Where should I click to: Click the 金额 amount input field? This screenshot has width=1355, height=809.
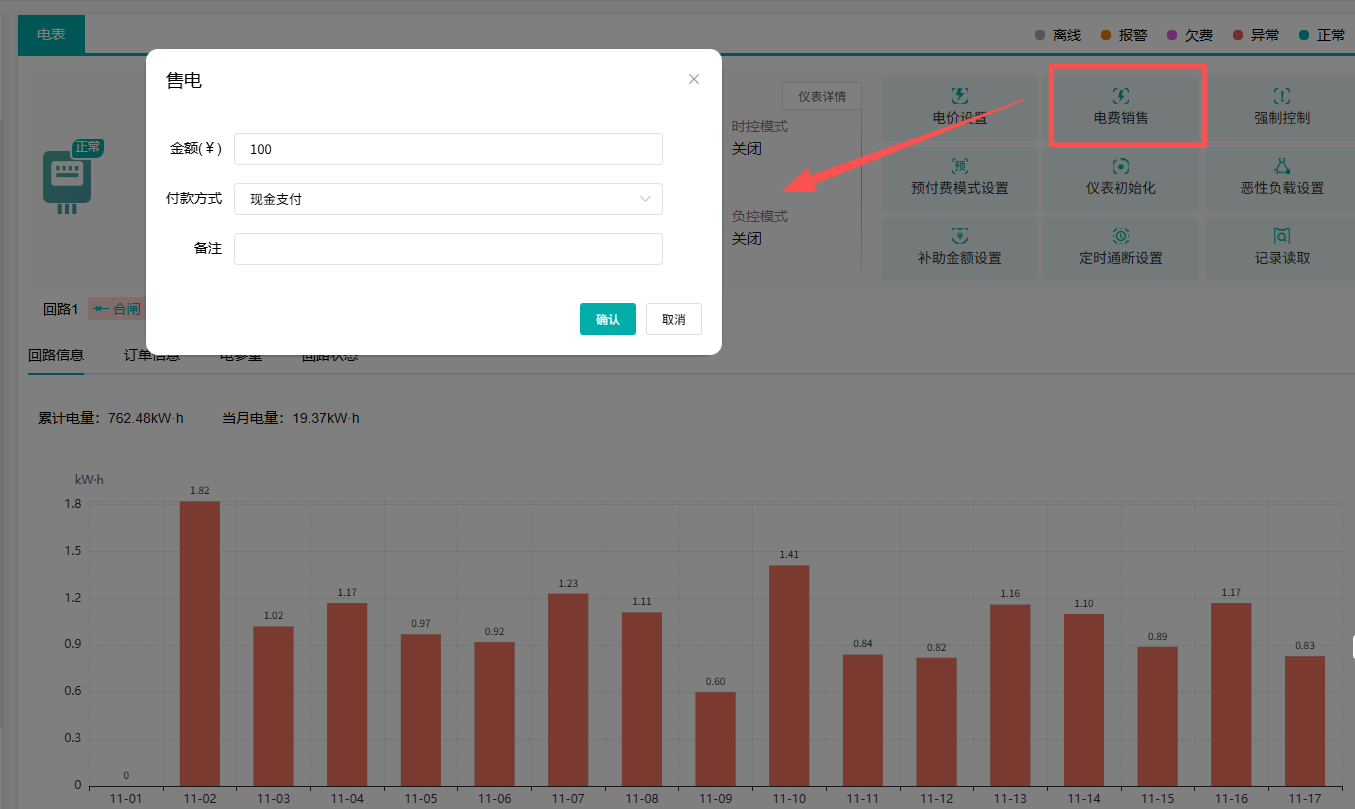click(448, 149)
